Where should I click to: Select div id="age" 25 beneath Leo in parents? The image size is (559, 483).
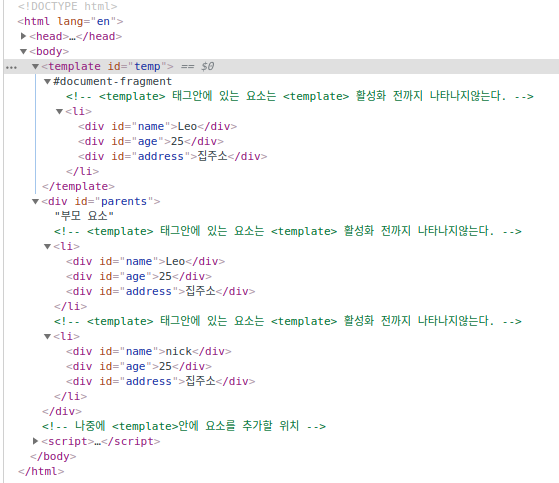coord(139,277)
